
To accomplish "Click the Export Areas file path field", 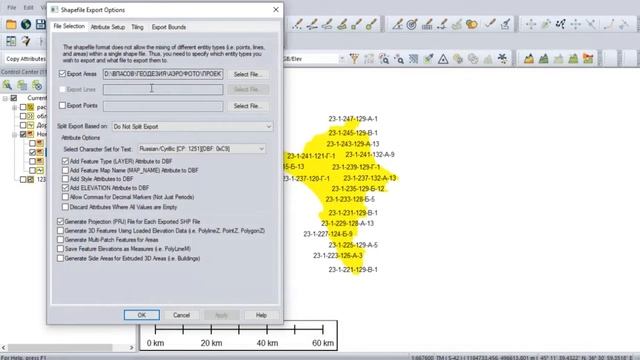I will tap(163, 74).
